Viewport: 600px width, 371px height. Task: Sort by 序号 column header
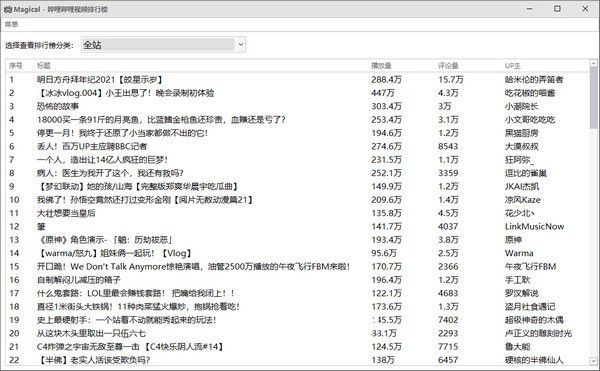point(16,66)
